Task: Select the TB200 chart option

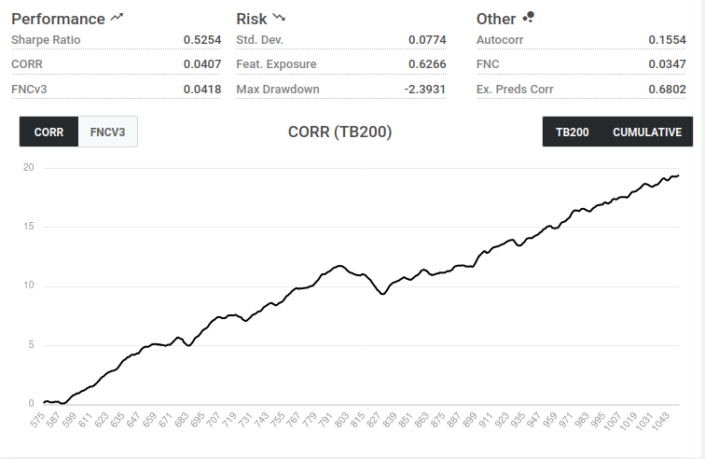Action: pyautogui.click(x=572, y=132)
